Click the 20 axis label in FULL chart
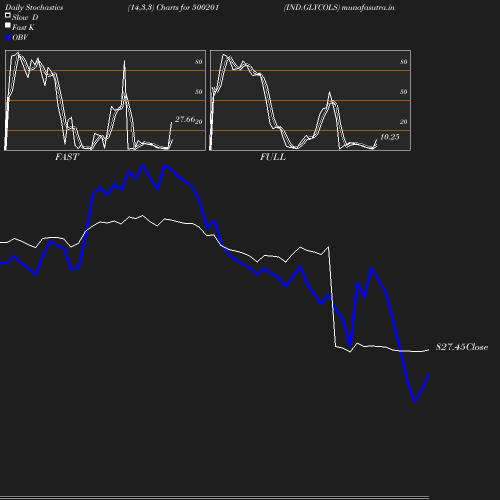This screenshot has width=500, height=500. pos(404,122)
